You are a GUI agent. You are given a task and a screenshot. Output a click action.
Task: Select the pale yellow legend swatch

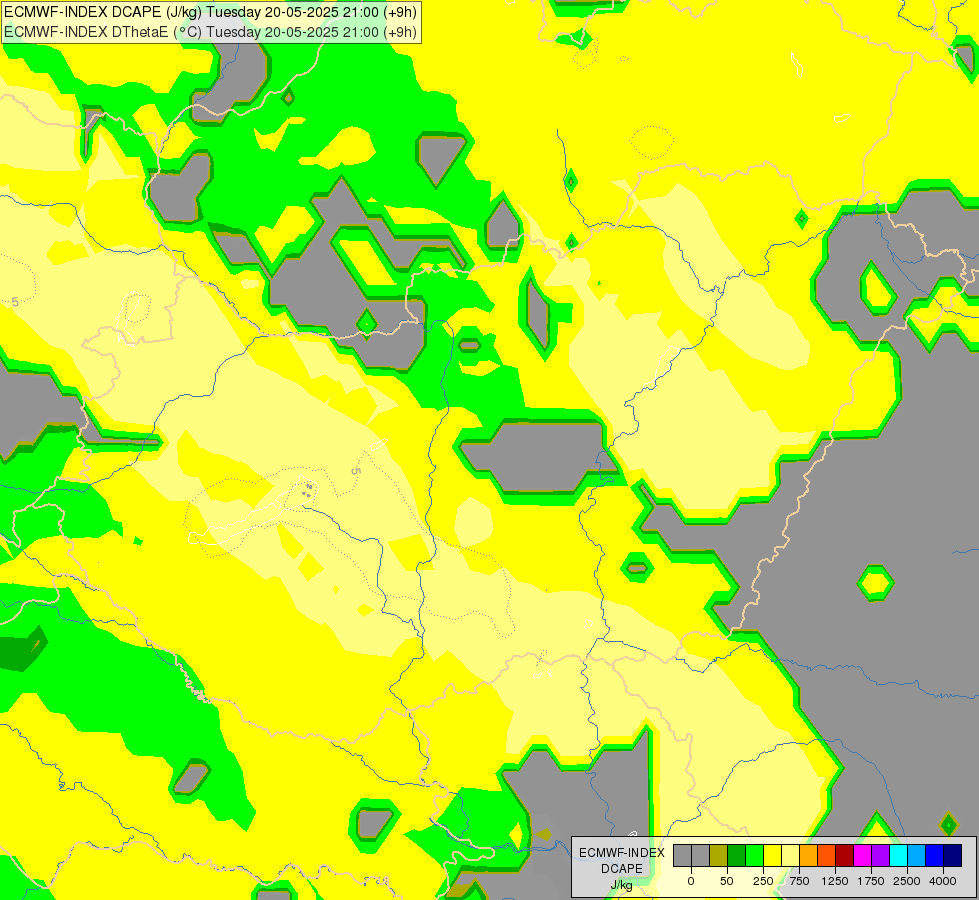[790, 855]
